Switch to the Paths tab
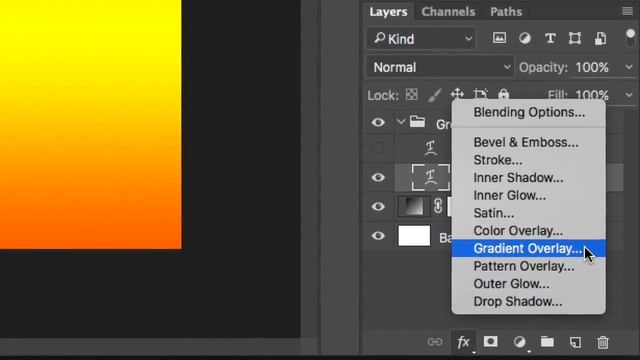The image size is (640, 360). click(x=506, y=11)
